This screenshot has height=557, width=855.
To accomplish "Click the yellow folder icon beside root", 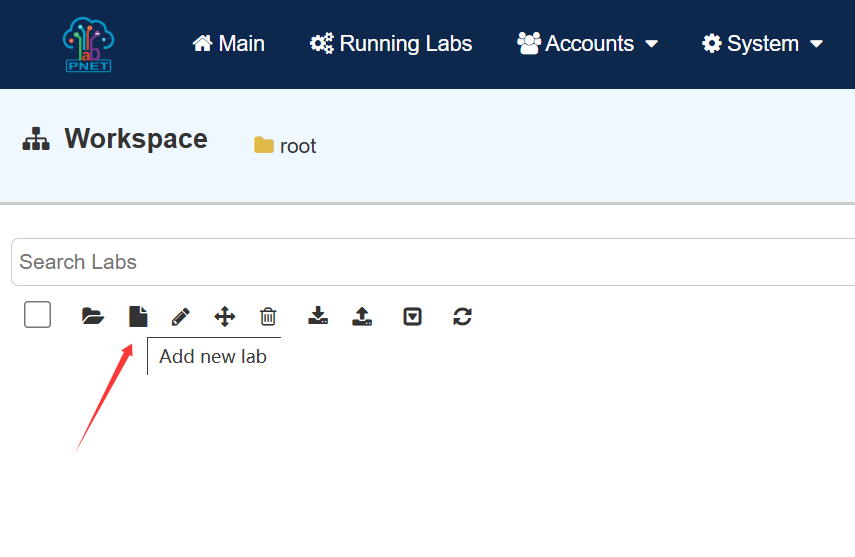I will point(264,146).
